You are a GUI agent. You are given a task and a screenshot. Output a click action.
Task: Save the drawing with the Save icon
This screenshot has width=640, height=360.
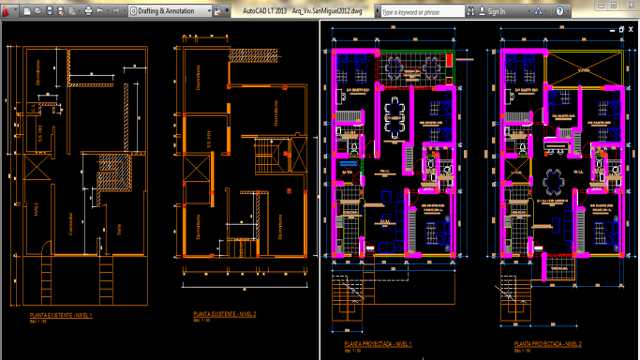(x=49, y=11)
